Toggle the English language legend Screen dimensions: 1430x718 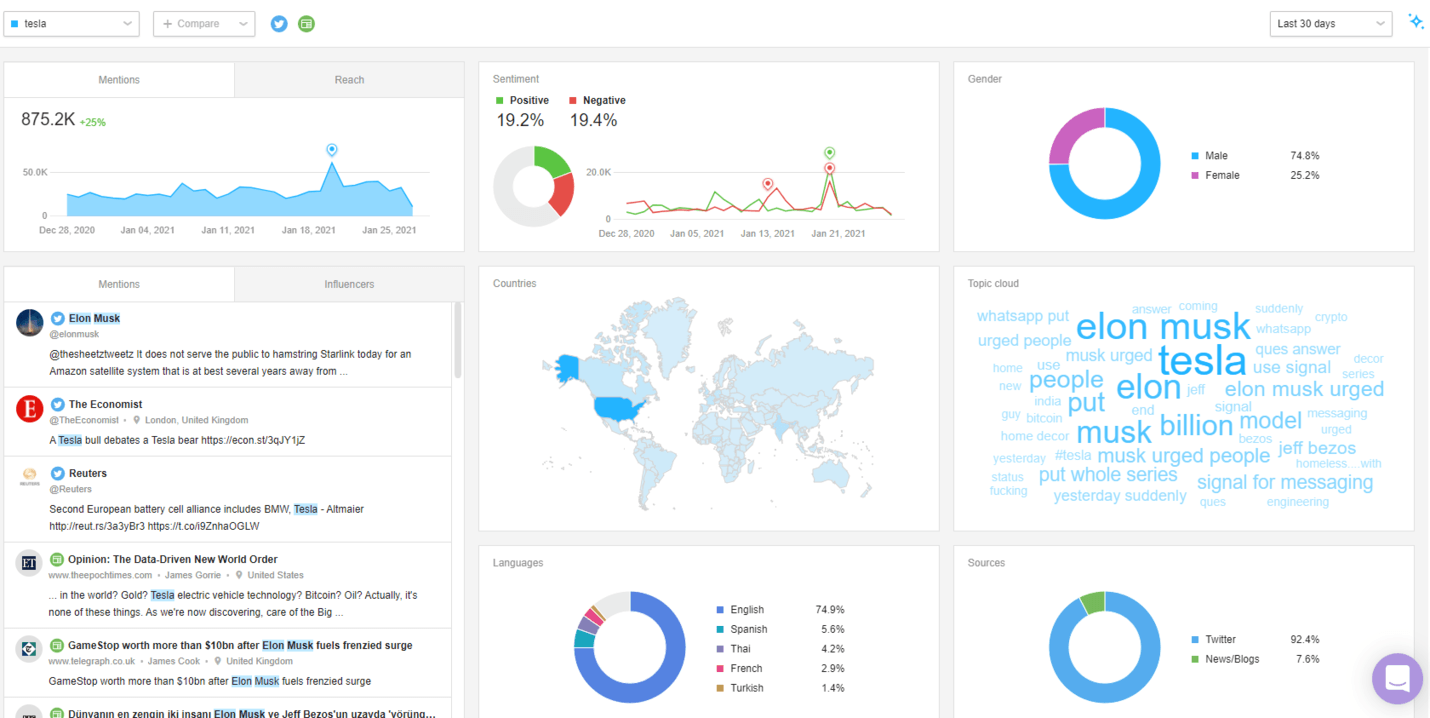point(740,609)
